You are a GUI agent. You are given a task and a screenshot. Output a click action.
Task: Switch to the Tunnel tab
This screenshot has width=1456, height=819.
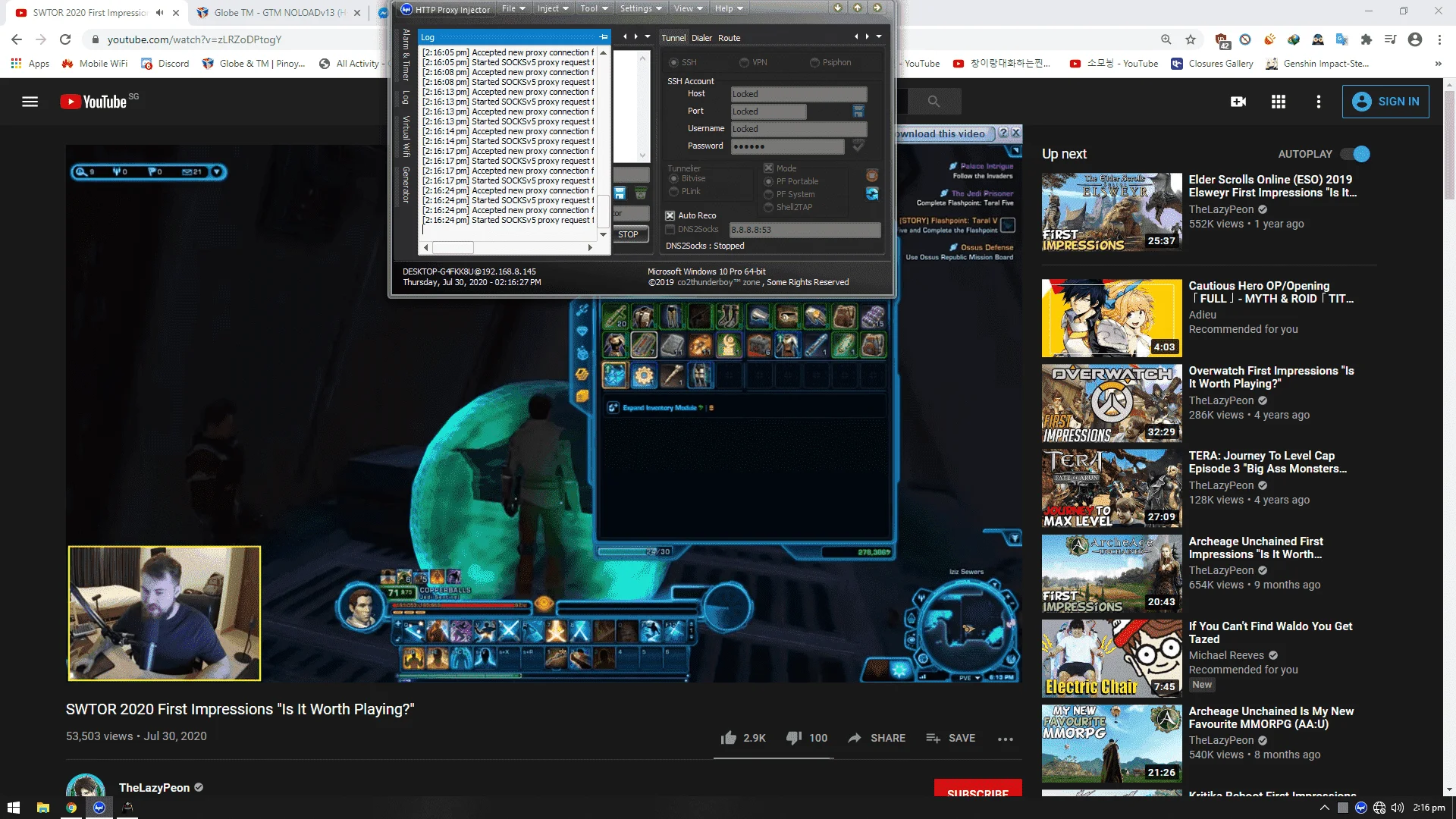(673, 38)
